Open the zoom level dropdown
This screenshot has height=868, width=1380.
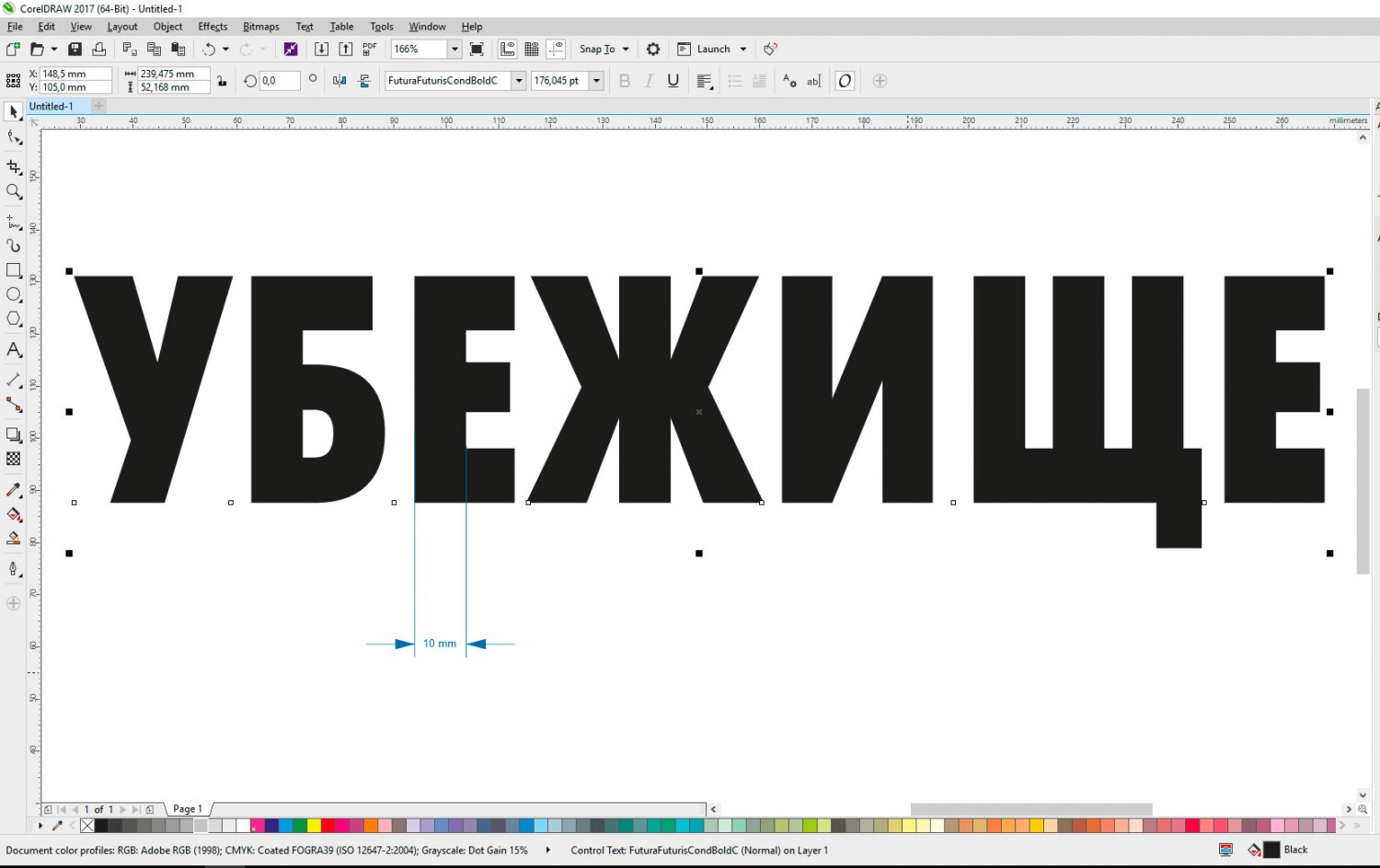[454, 49]
